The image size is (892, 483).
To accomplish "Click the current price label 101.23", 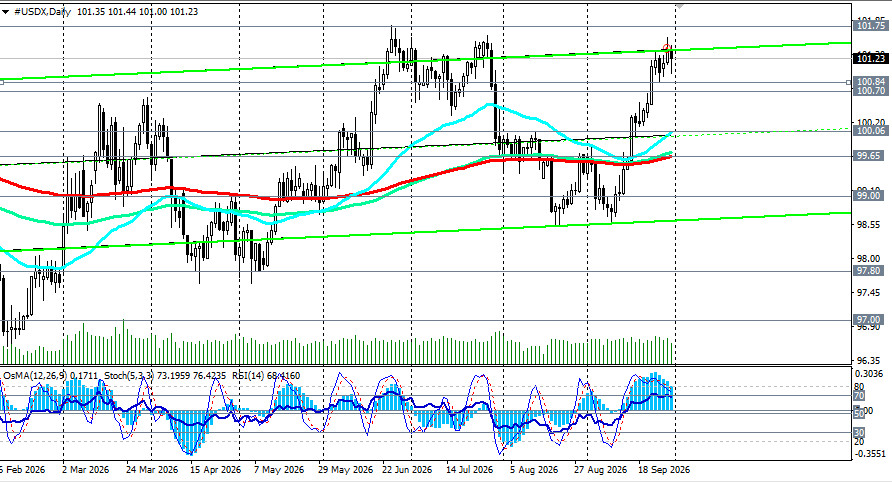I will click(870, 58).
